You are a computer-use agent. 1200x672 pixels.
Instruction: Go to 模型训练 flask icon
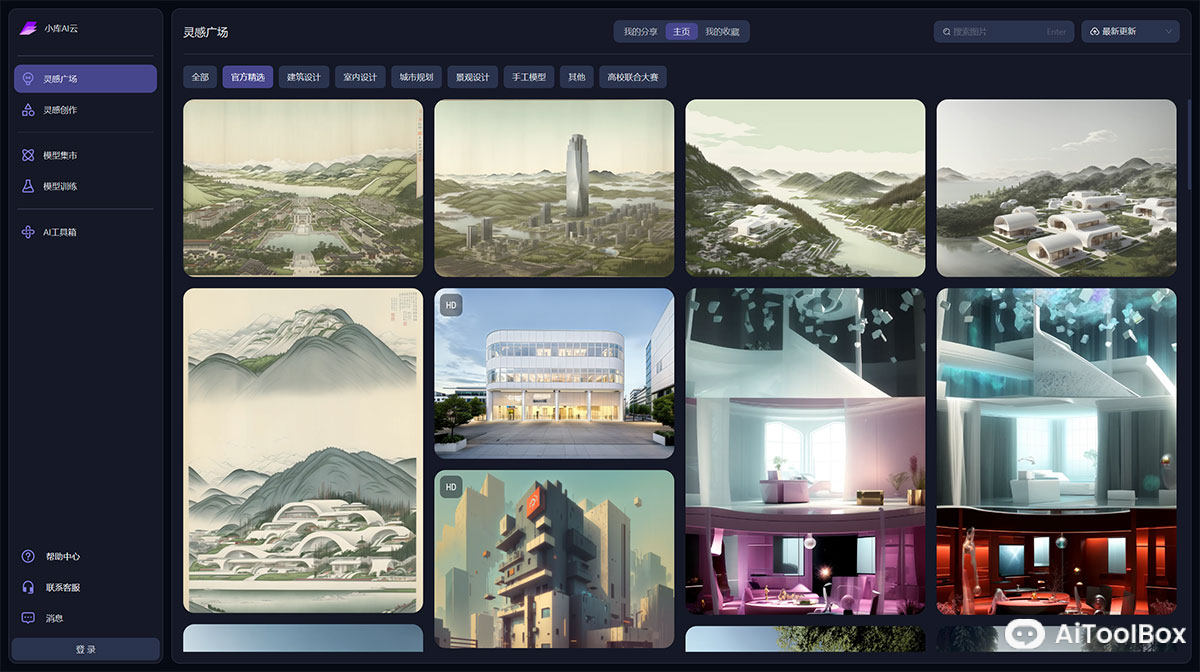point(29,186)
